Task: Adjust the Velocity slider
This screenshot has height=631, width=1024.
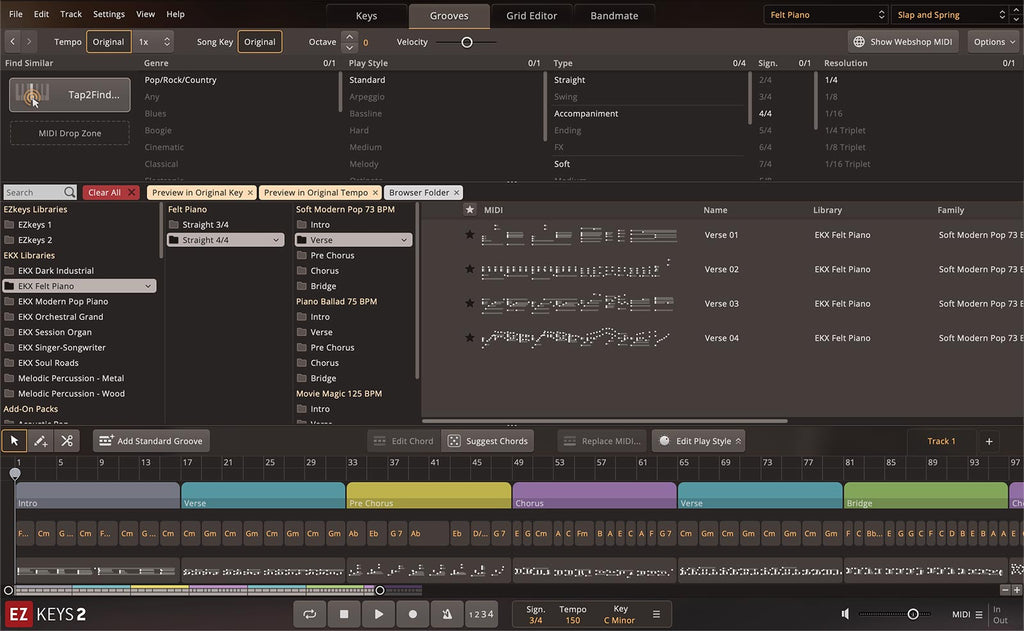Action: click(x=467, y=42)
